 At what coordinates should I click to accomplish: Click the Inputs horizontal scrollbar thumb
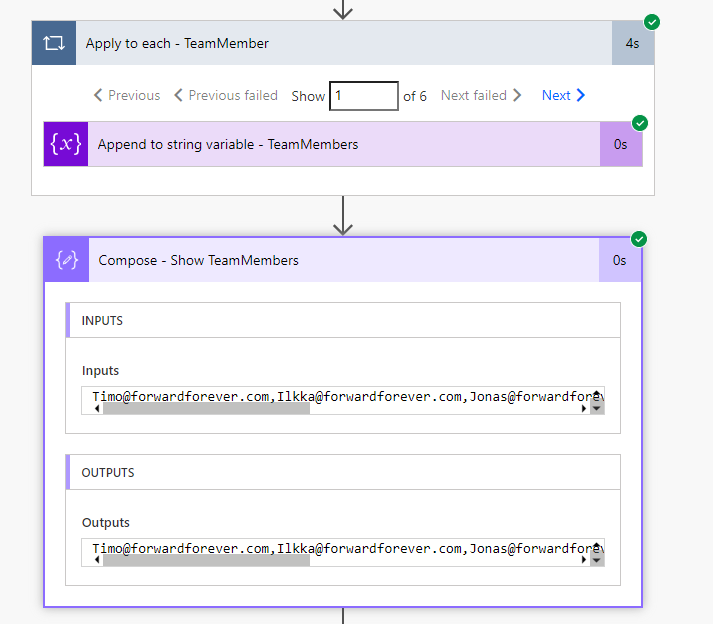tap(206, 408)
